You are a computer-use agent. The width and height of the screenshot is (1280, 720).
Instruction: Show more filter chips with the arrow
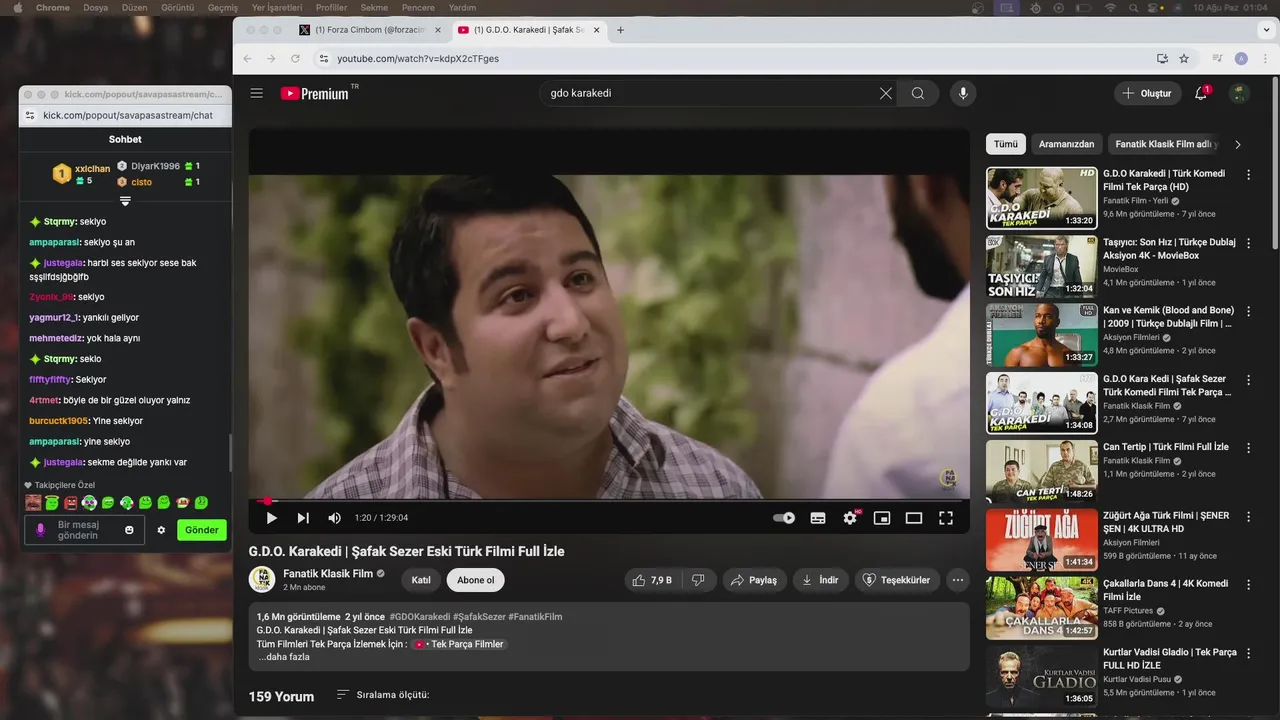coord(1238,144)
